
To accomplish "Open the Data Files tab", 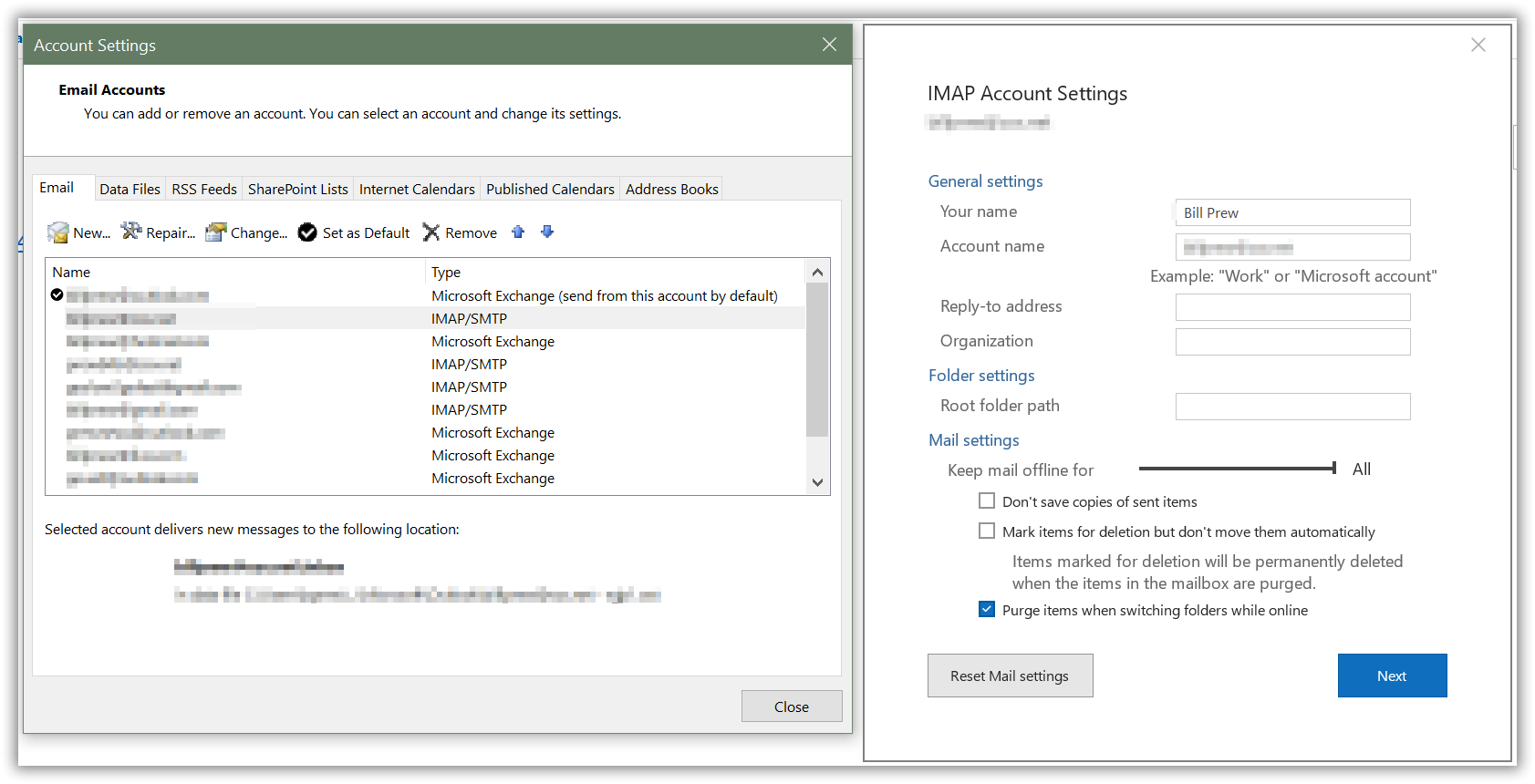I will tap(130, 189).
